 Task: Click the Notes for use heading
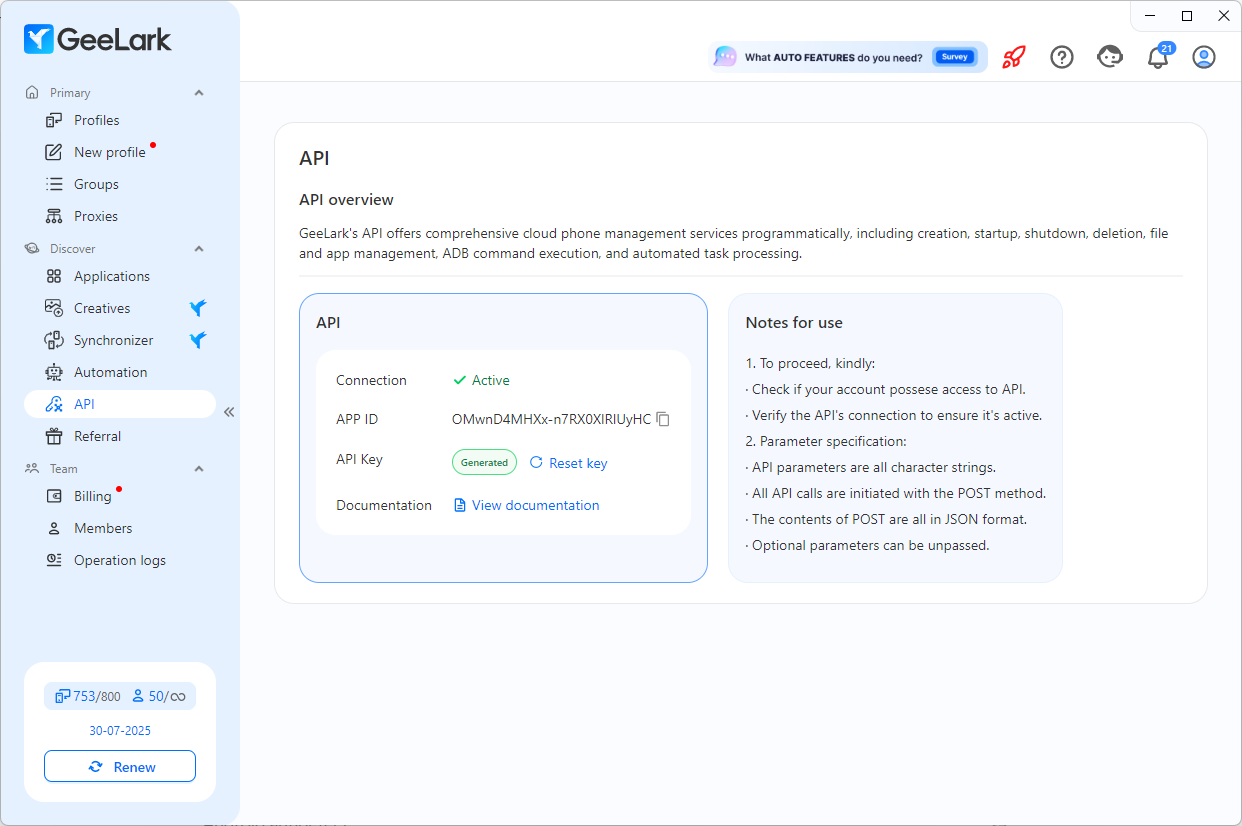[x=794, y=323]
